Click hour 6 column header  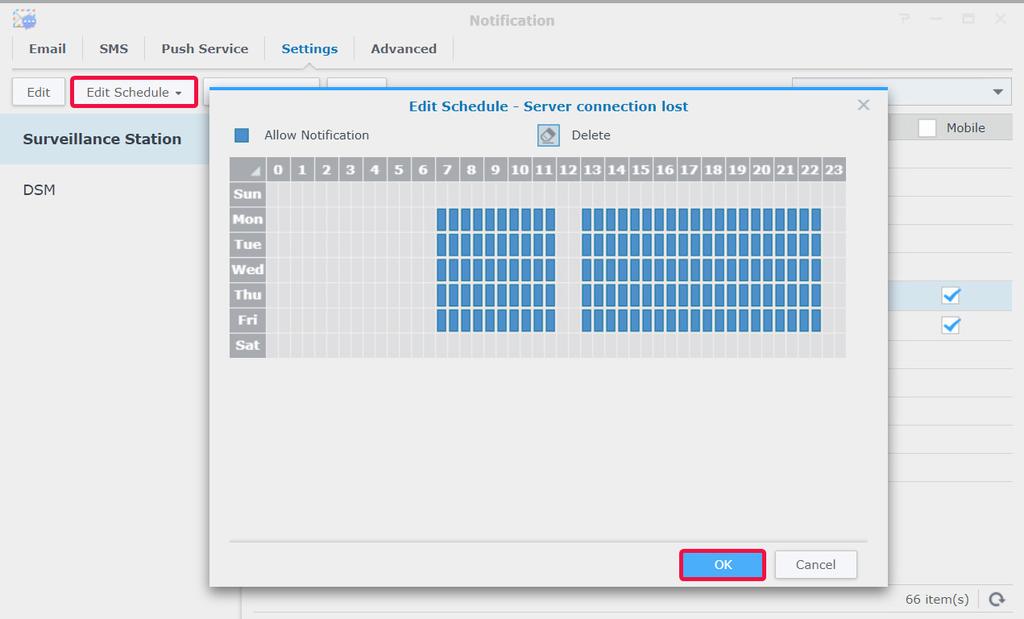coord(423,169)
